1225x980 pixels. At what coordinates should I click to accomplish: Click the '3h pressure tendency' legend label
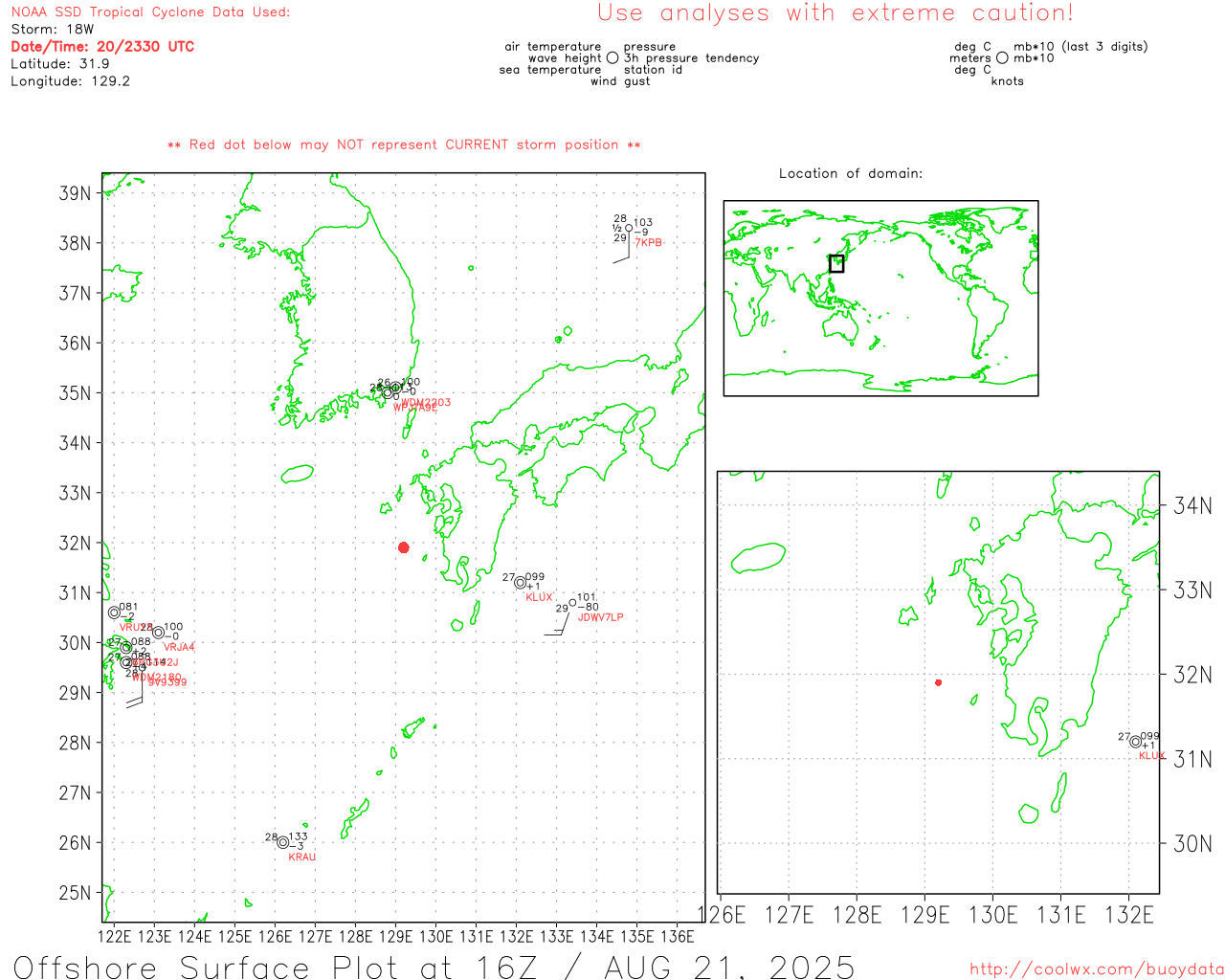[x=691, y=58]
